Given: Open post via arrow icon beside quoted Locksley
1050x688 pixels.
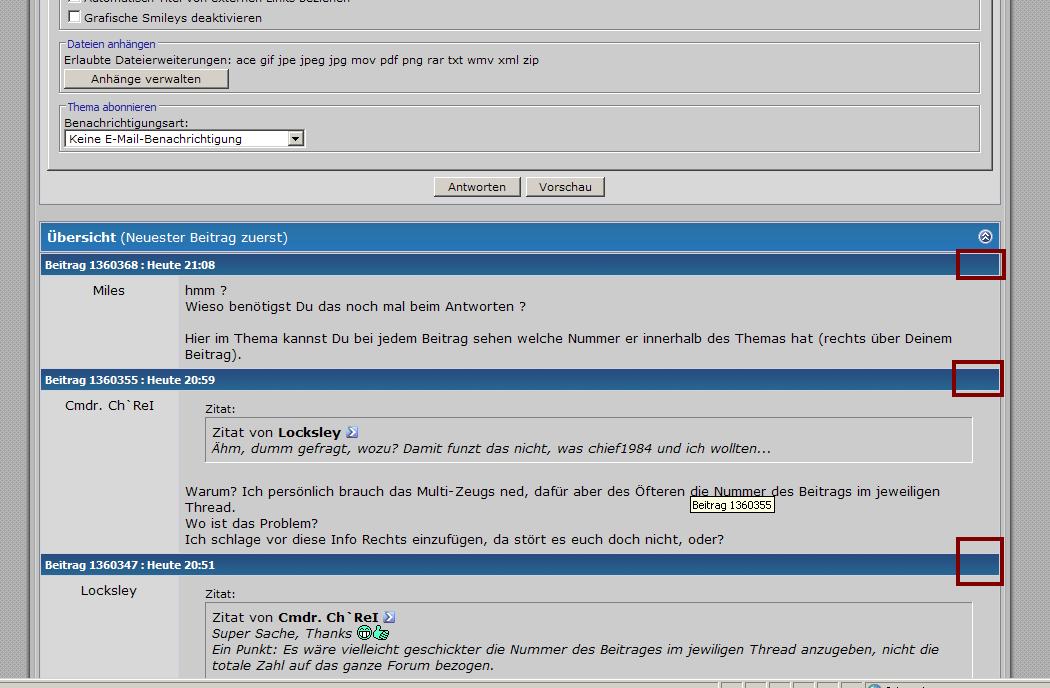Looking at the screenshot, I should 352,433.
